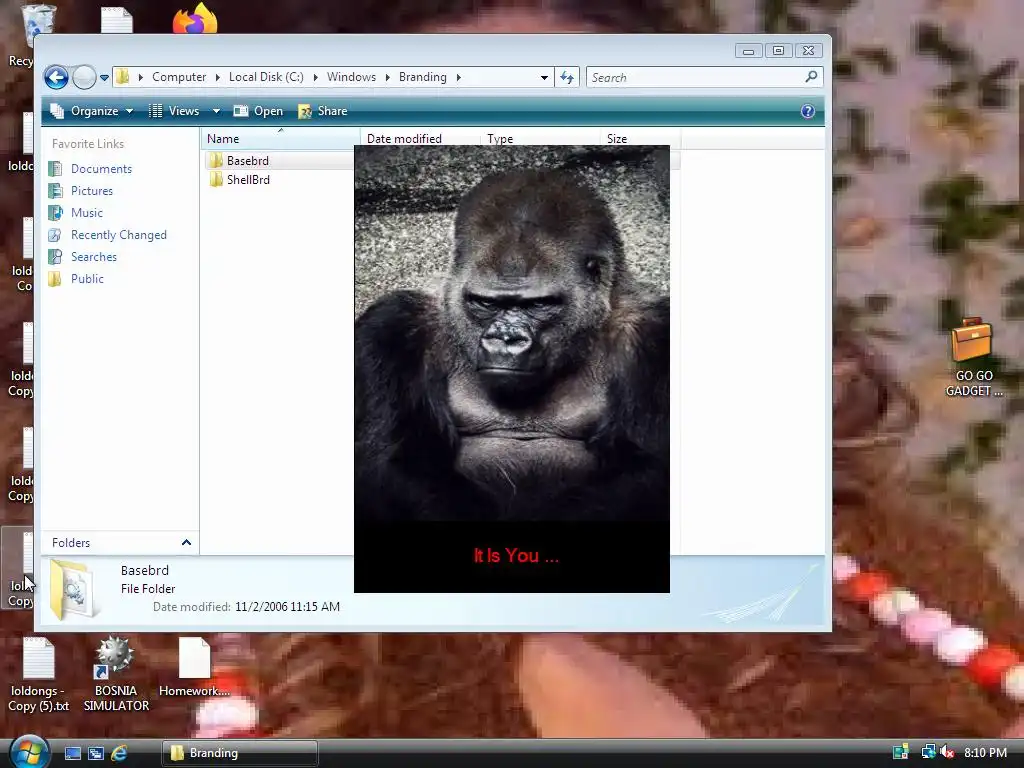This screenshot has width=1024, height=768.
Task: Select BOSNIA SIMULATOR desktop shortcut
Action: (x=116, y=674)
